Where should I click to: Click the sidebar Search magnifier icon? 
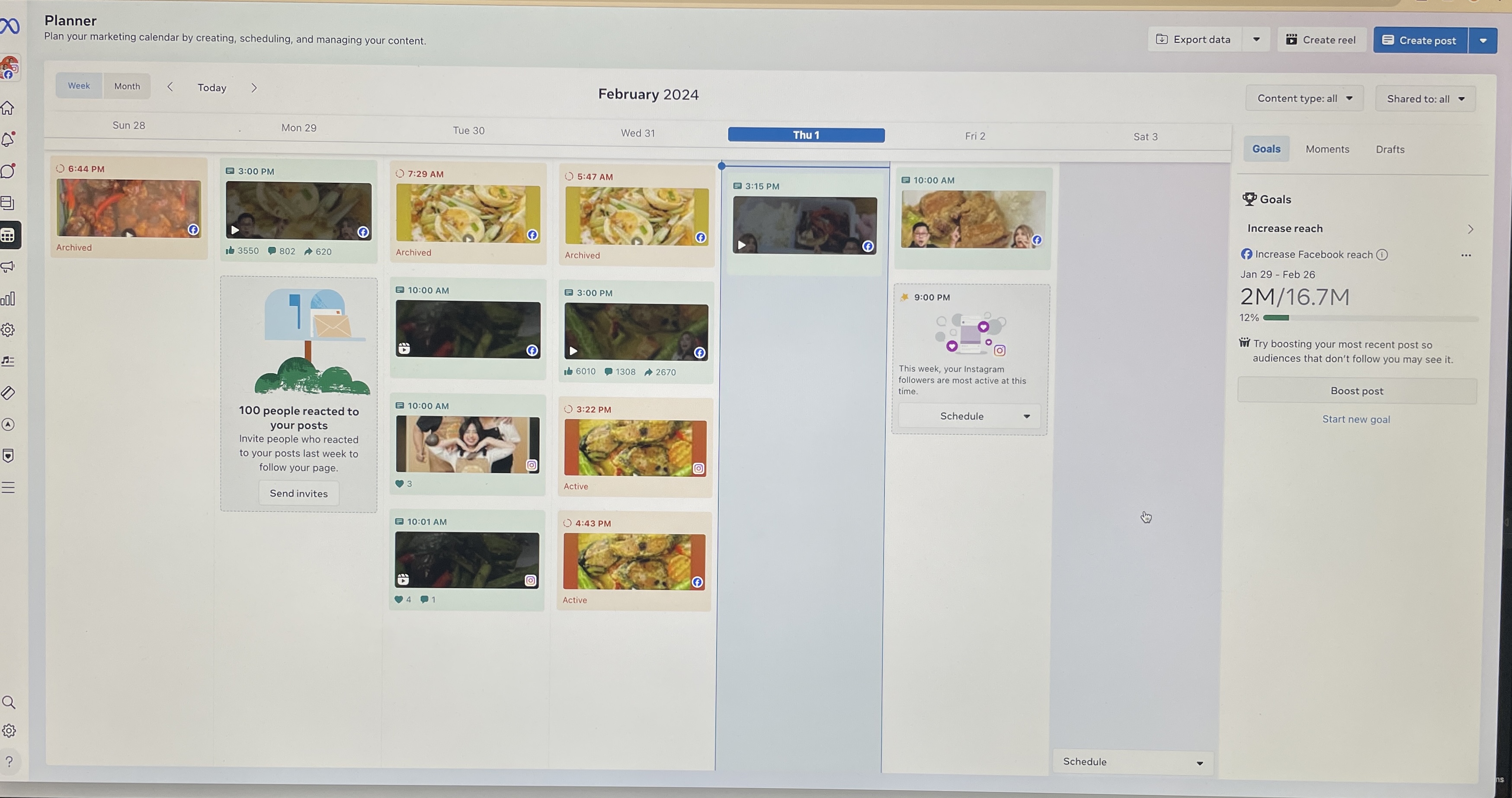click(9, 702)
